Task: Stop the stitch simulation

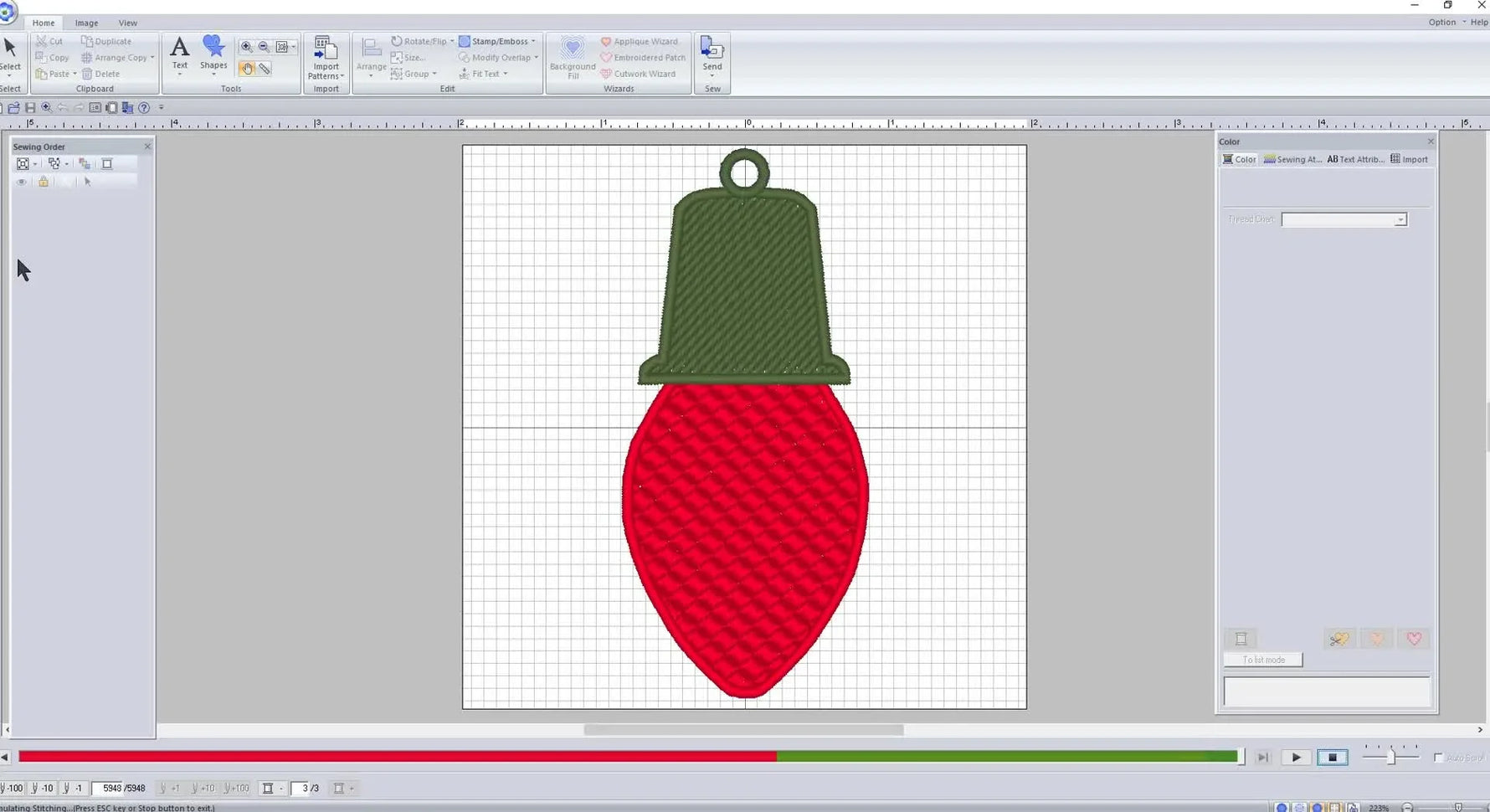Action: (x=1332, y=758)
